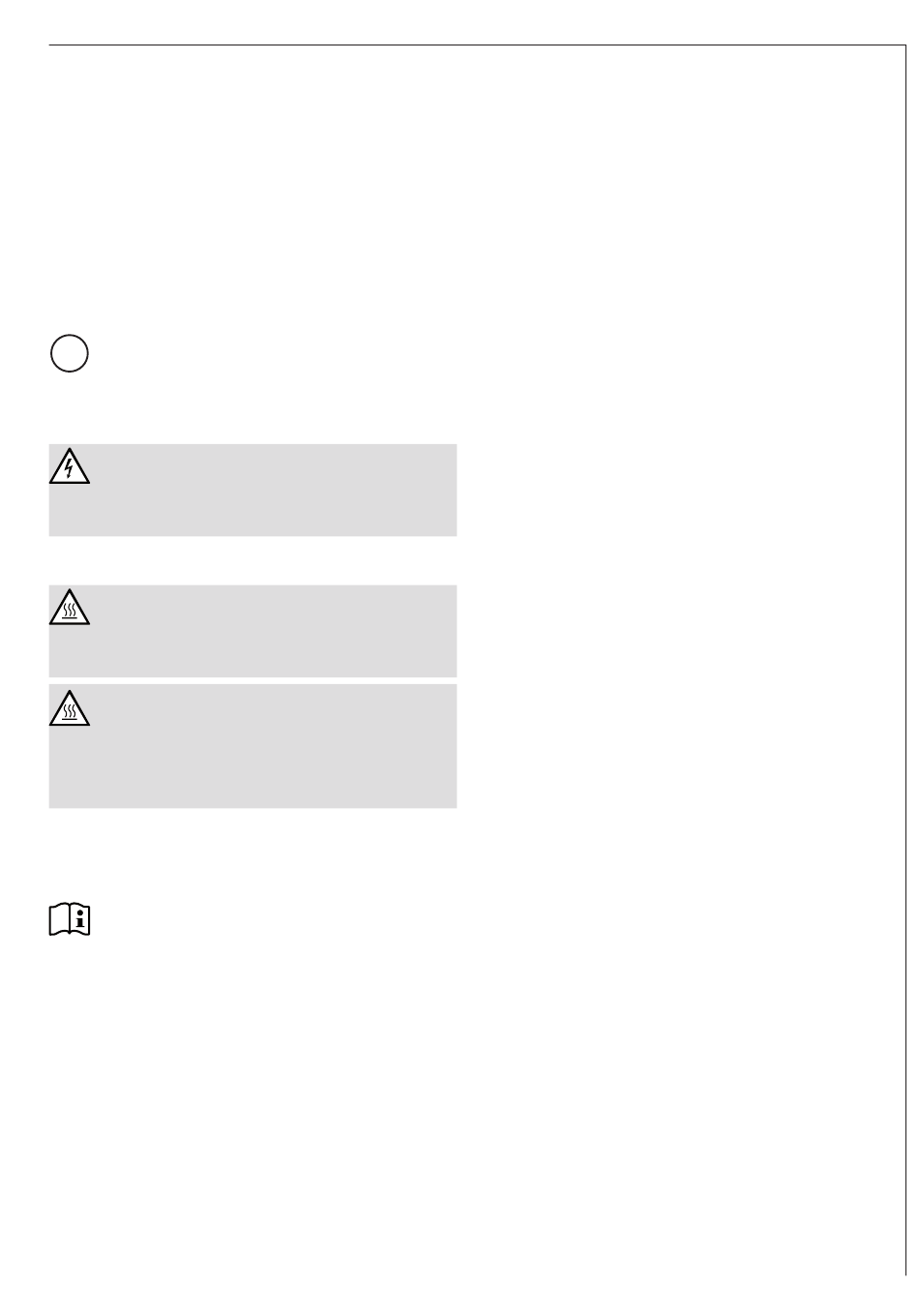Click the horizontal rule at page top
The image size is (919, 1316).
coord(476,45)
